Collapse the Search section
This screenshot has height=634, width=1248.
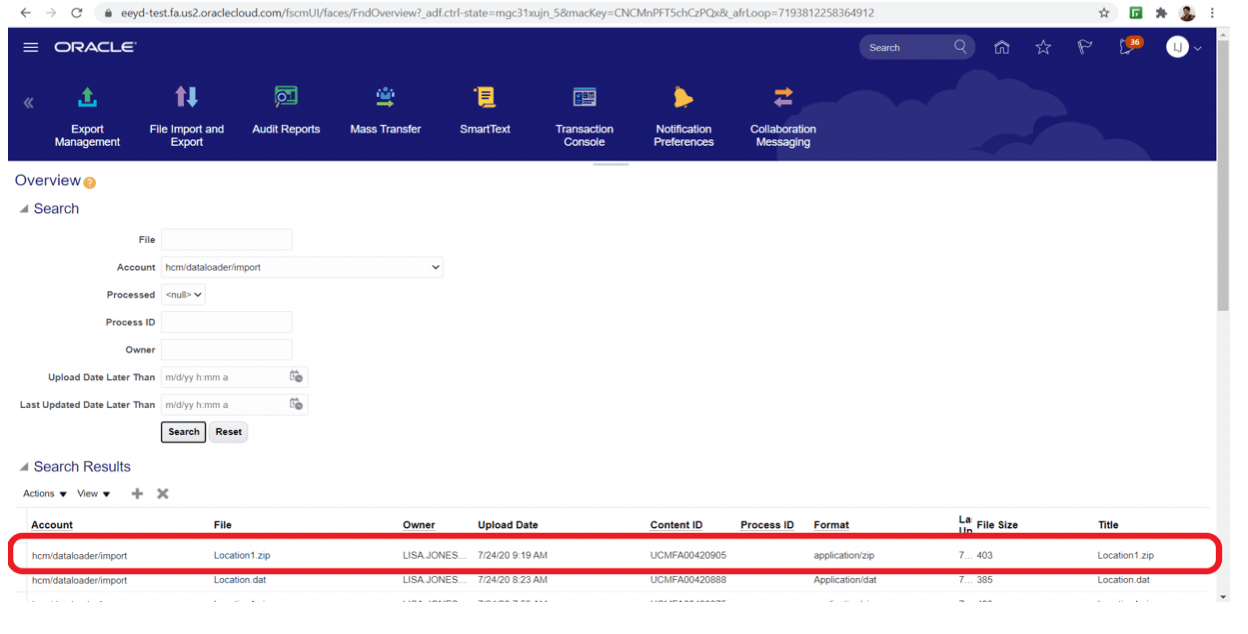tap(24, 209)
